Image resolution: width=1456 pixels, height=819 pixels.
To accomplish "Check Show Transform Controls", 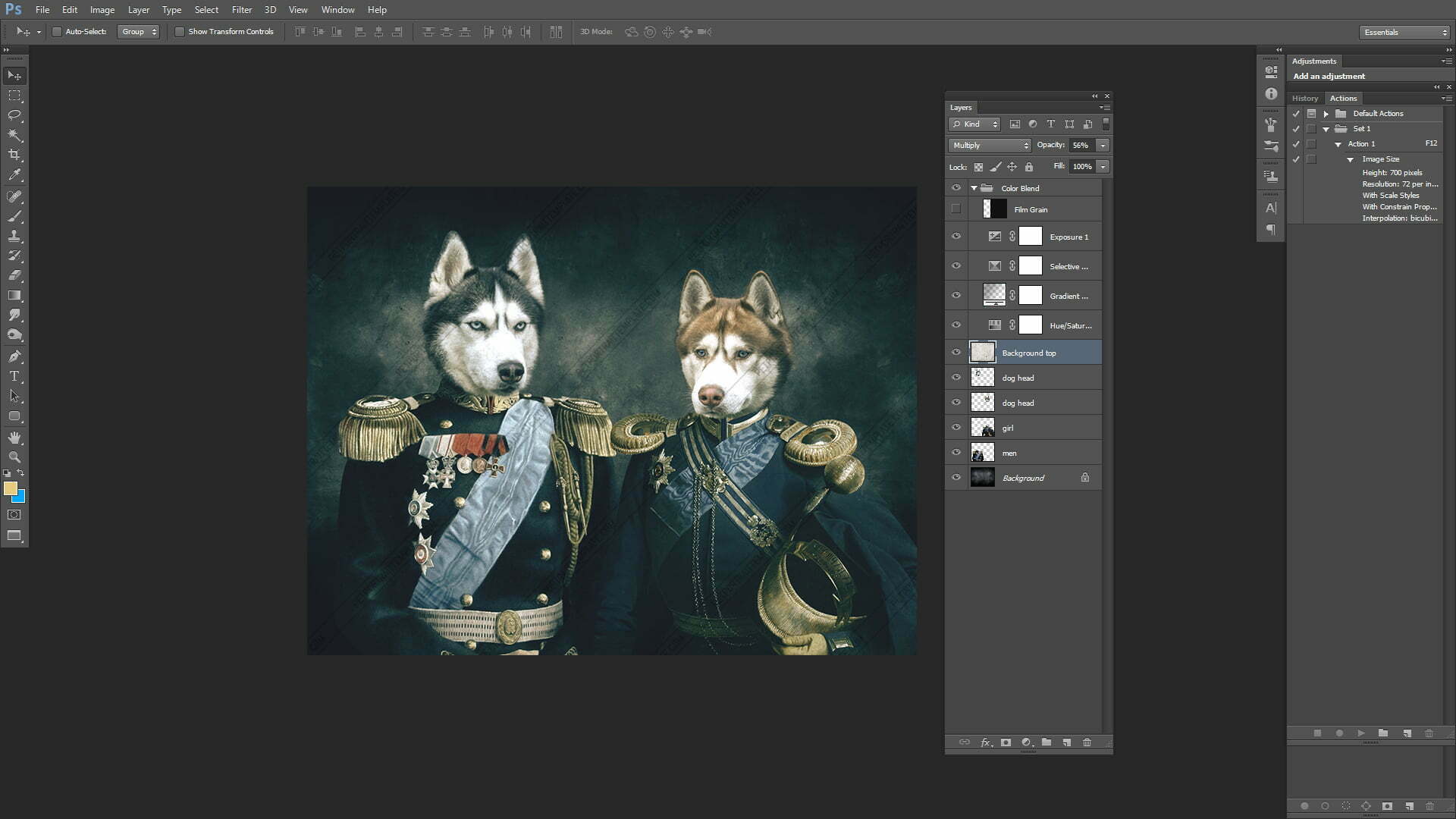I will click(x=180, y=32).
